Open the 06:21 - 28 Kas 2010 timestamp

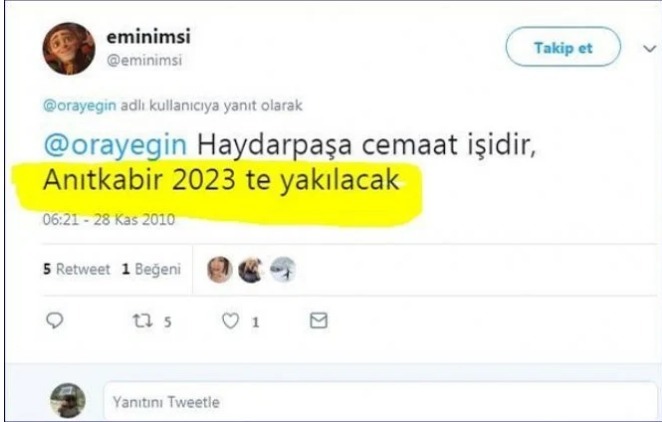109,220
